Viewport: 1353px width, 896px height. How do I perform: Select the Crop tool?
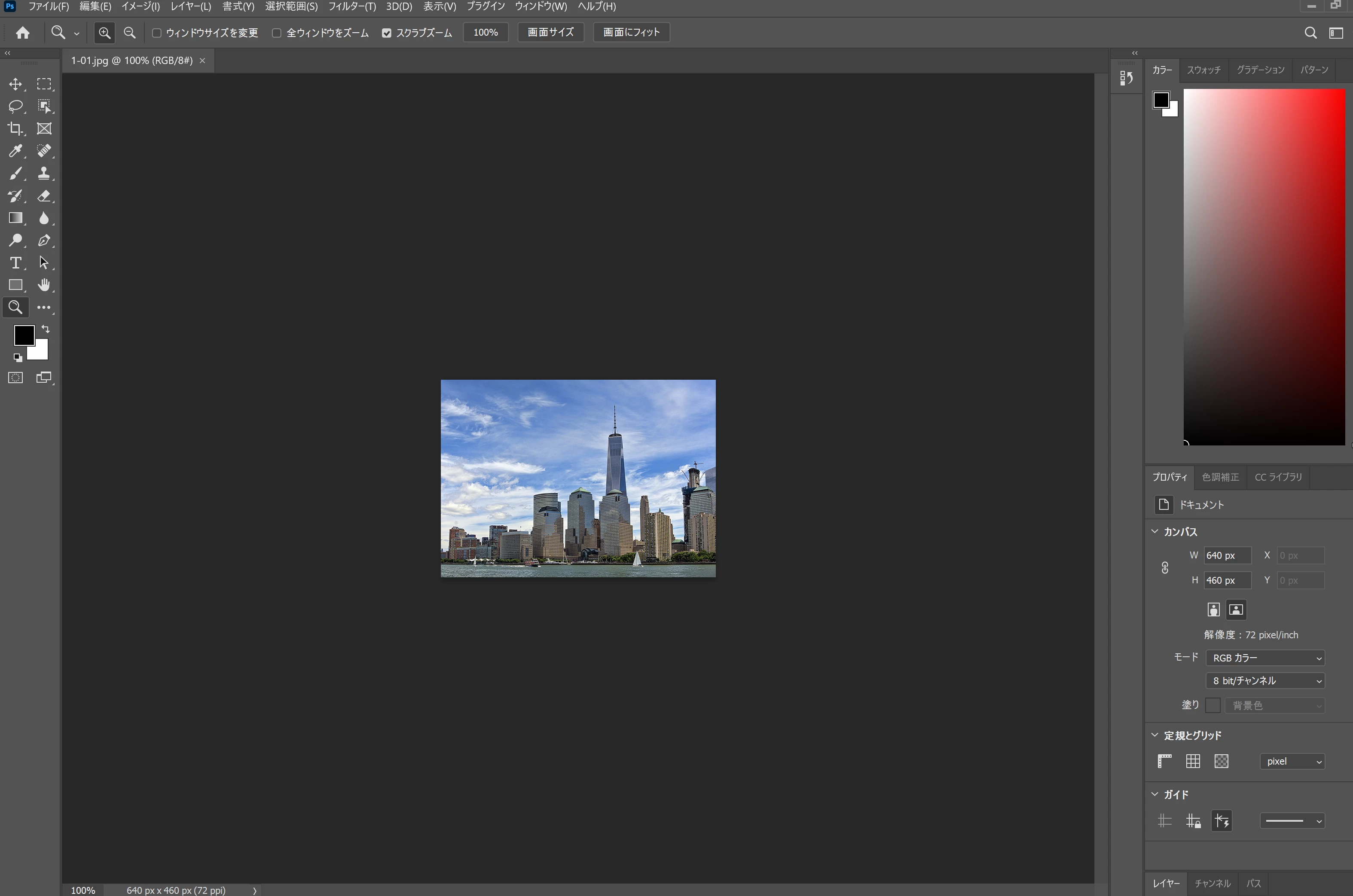coord(15,128)
